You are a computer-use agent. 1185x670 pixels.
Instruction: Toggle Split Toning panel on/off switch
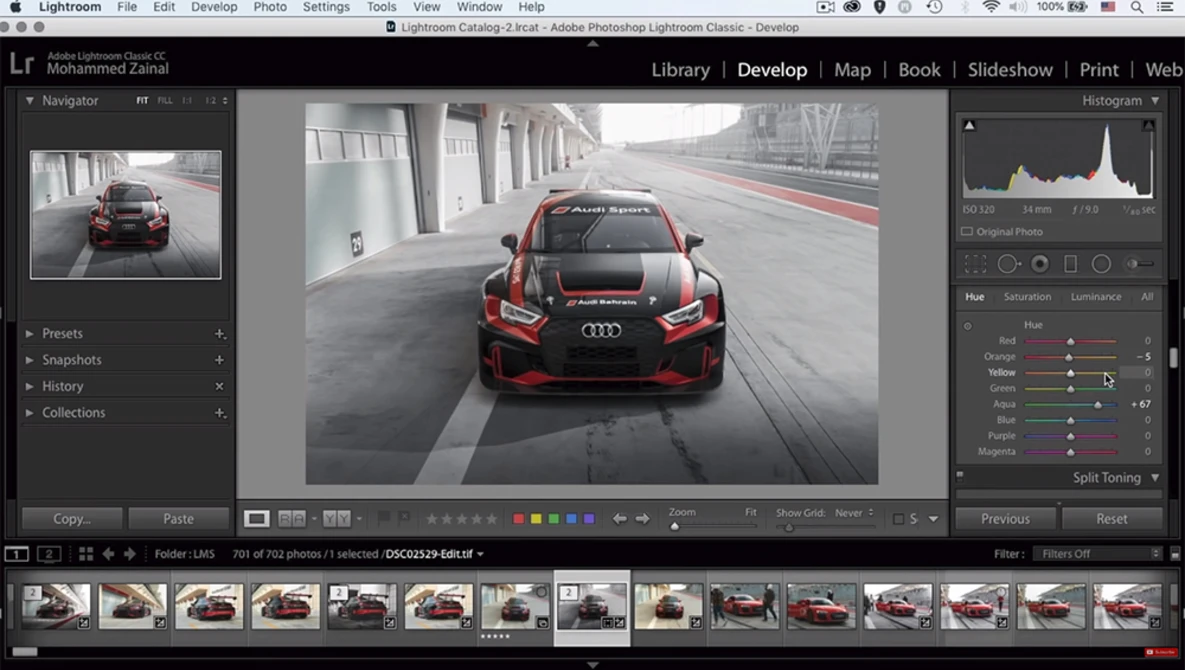point(960,476)
